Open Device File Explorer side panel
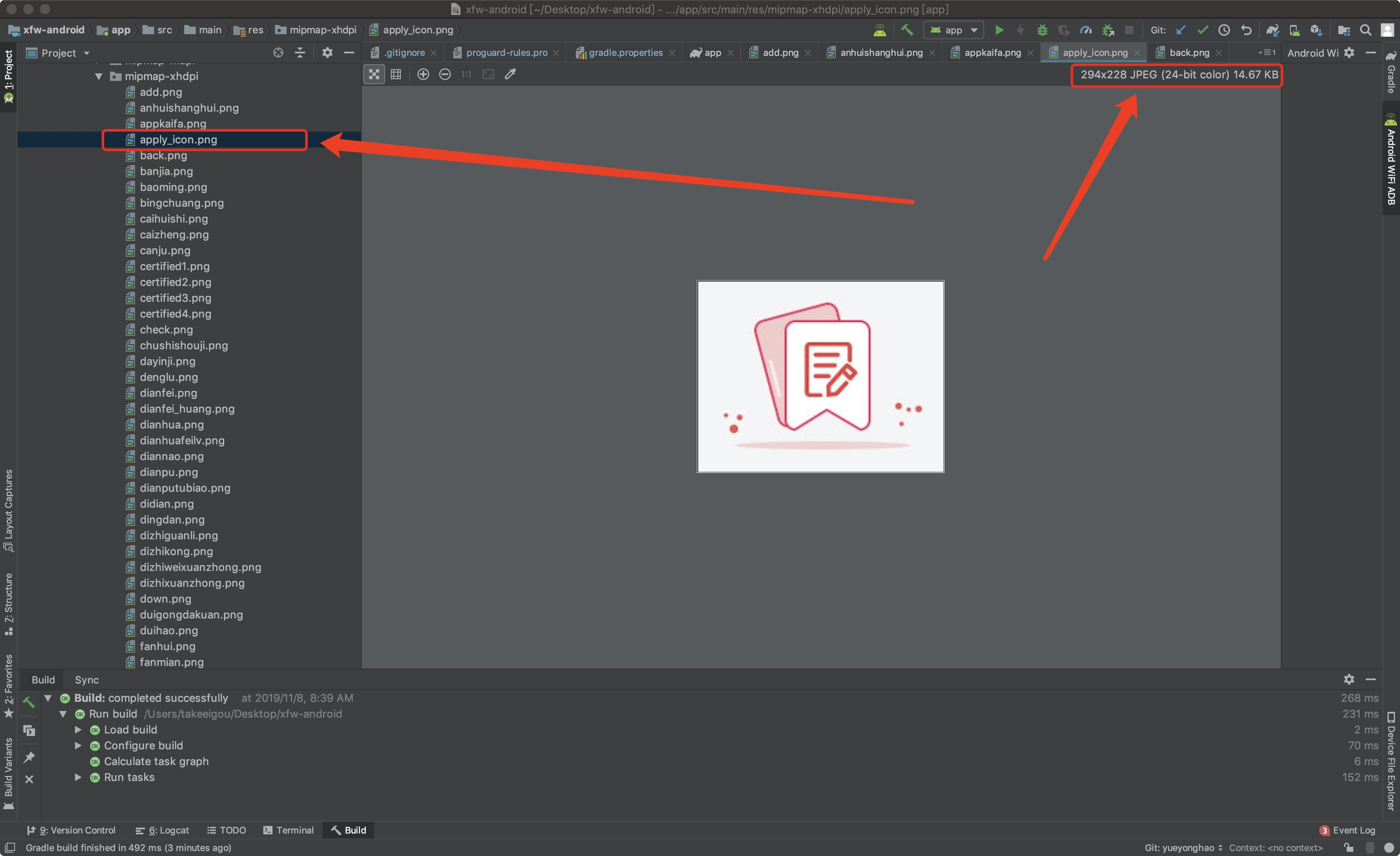 1391,761
